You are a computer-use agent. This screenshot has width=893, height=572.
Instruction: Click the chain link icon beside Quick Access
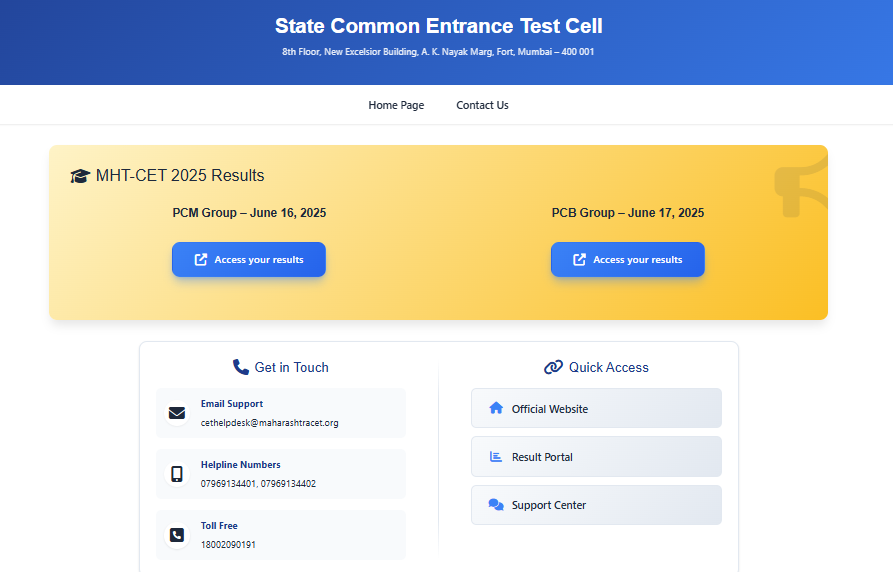pos(553,367)
